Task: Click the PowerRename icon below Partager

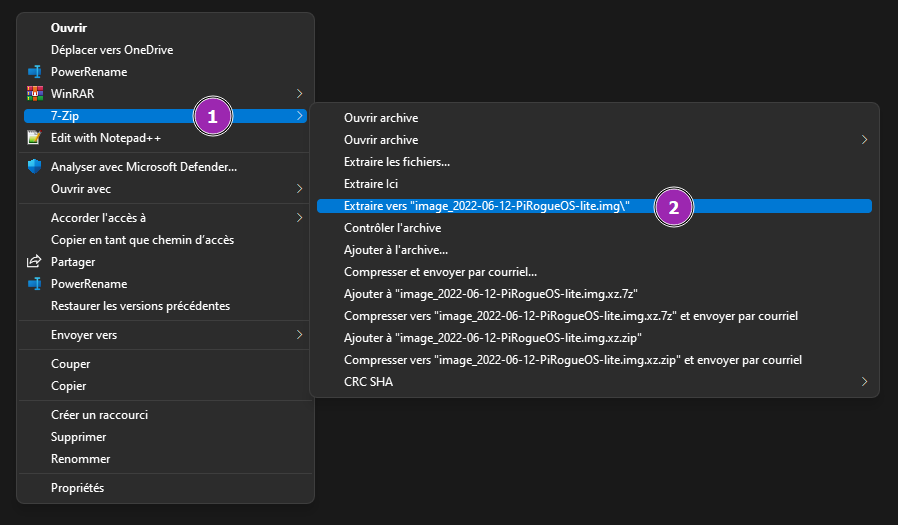Action: [x=35, y=284]
